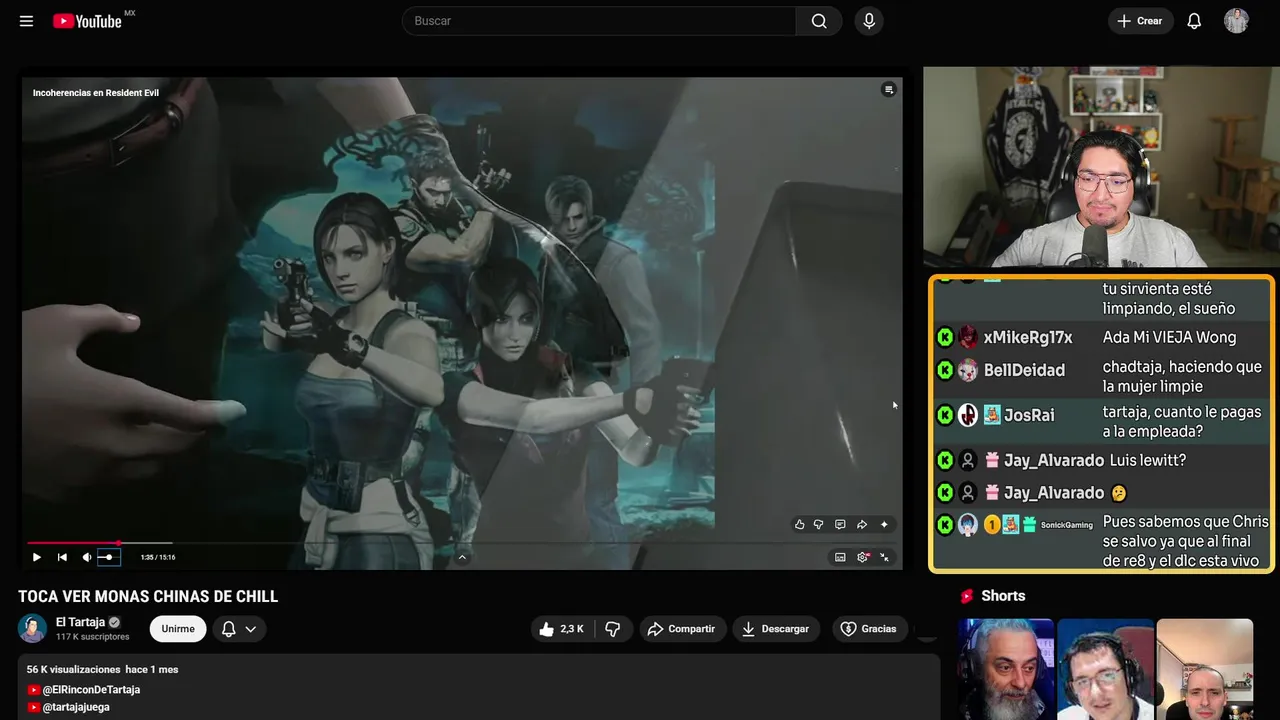Click the Shorts section heading
Viewport: 1280px width, 720px height.
click(1003, 596)
